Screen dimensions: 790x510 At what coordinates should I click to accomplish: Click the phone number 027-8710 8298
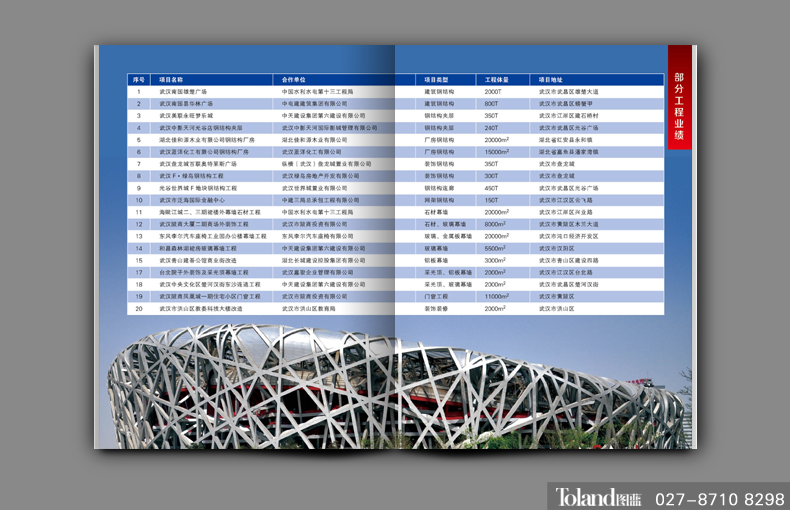coord(719,497)
